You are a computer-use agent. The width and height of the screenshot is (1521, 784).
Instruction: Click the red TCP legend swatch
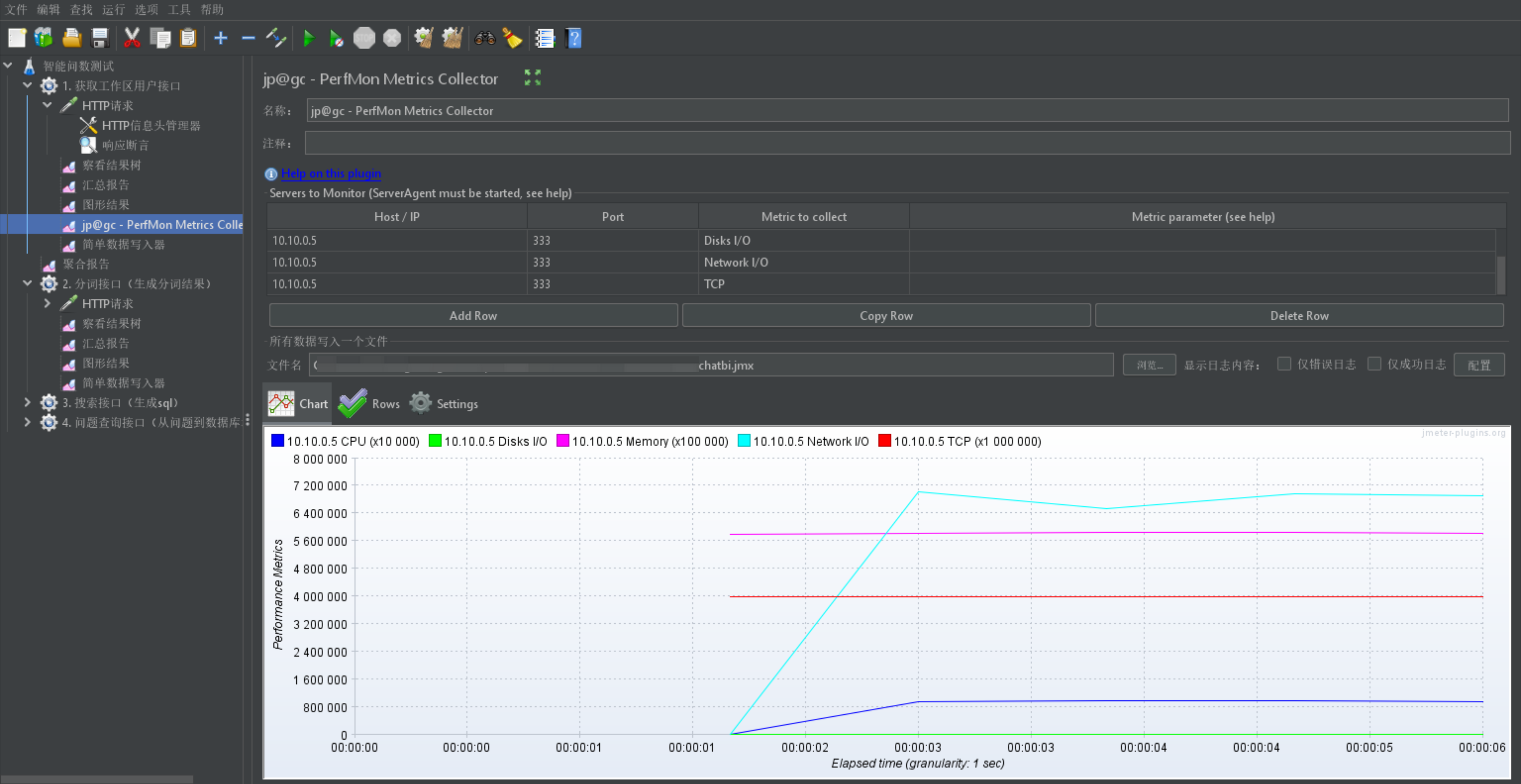click(884, 441)
